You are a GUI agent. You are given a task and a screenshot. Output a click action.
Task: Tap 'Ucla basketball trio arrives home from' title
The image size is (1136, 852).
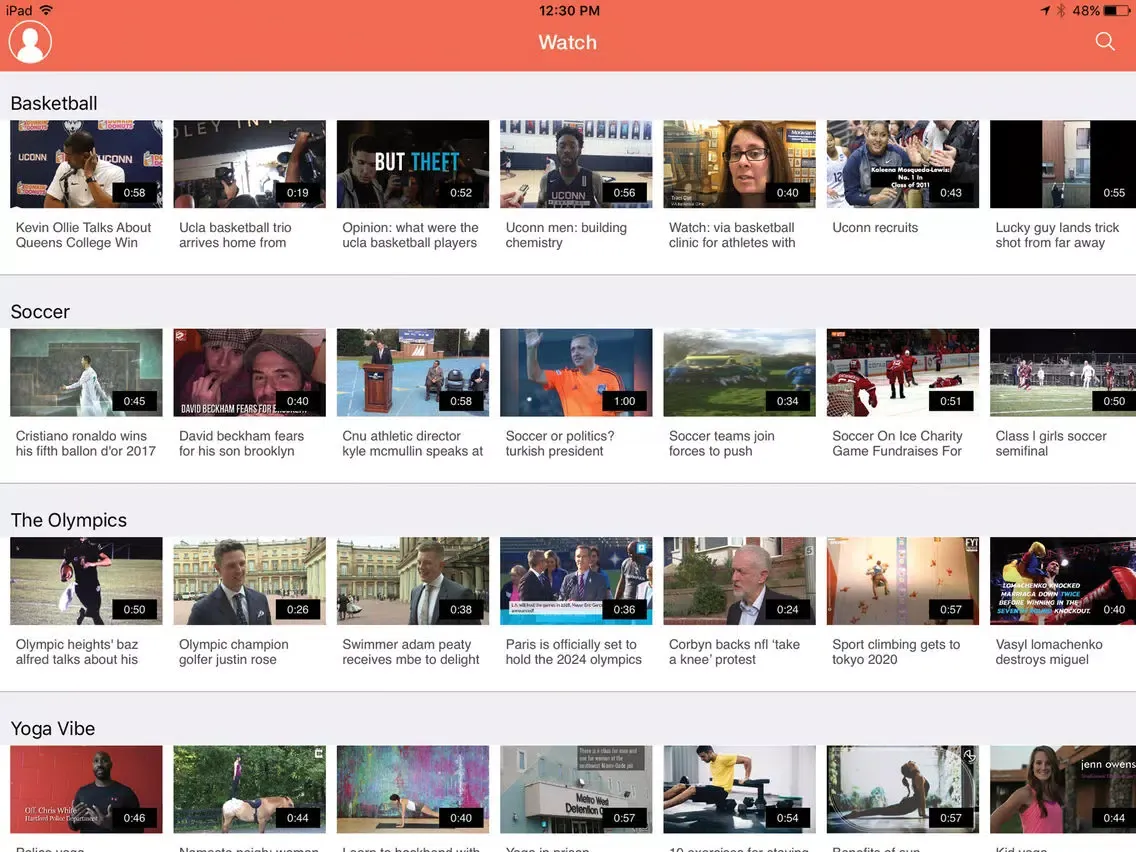point(235,235)
